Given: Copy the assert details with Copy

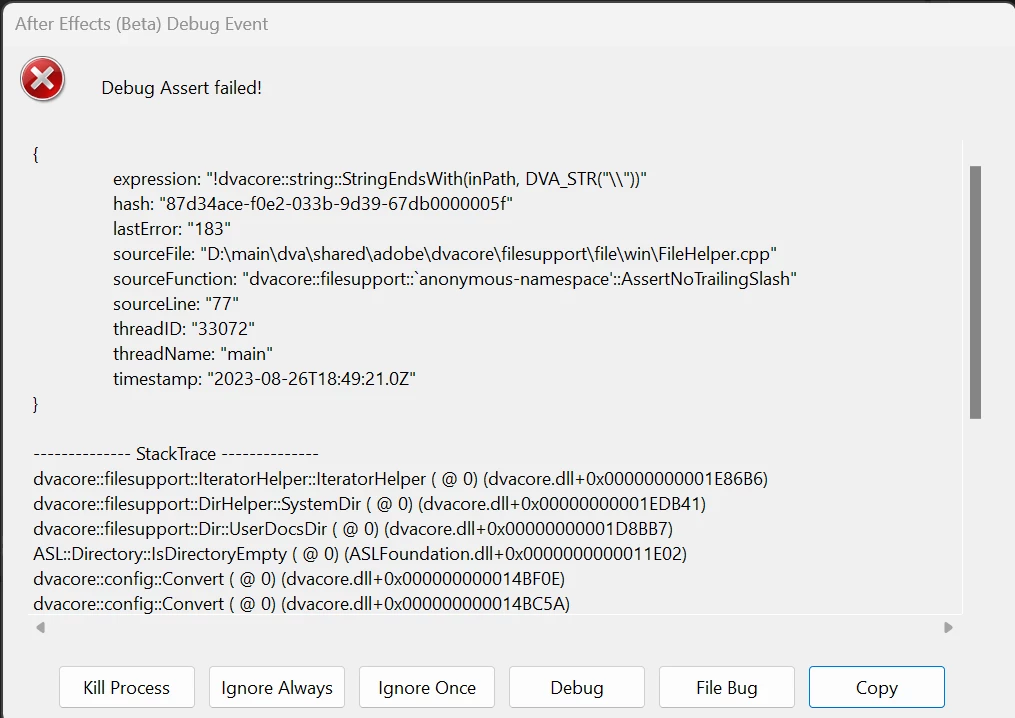Looking at the screenshot, I should (x=876, y=687).
